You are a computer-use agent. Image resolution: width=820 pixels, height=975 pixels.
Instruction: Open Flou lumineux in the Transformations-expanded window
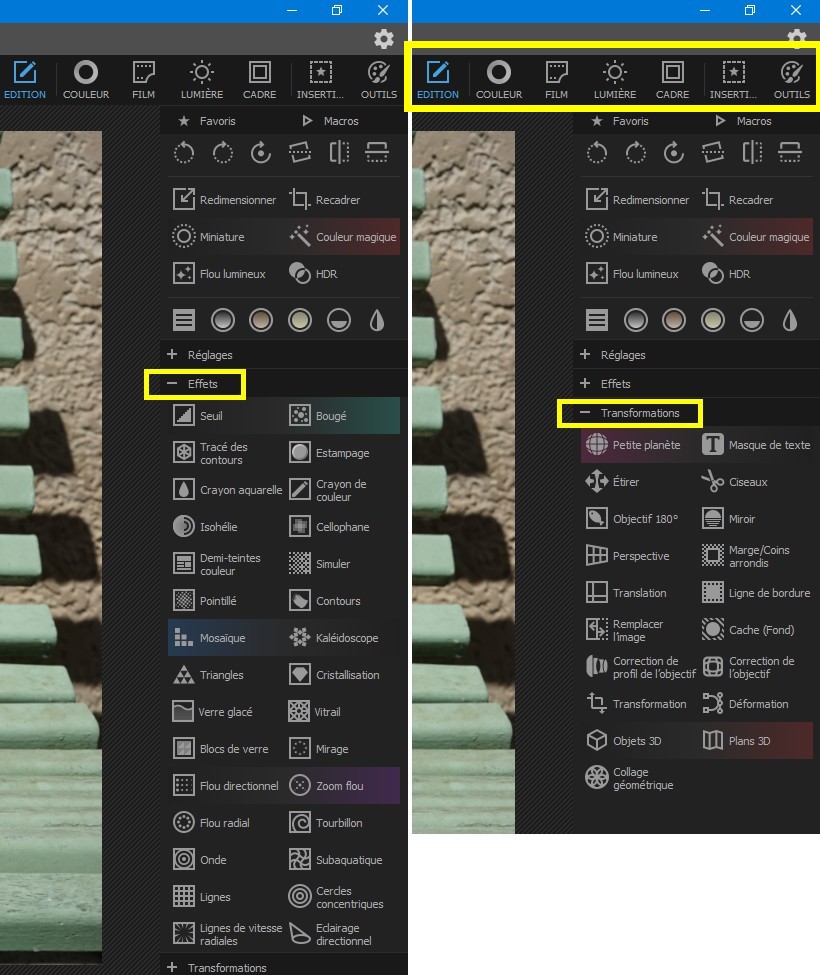[x=632, y=274]
